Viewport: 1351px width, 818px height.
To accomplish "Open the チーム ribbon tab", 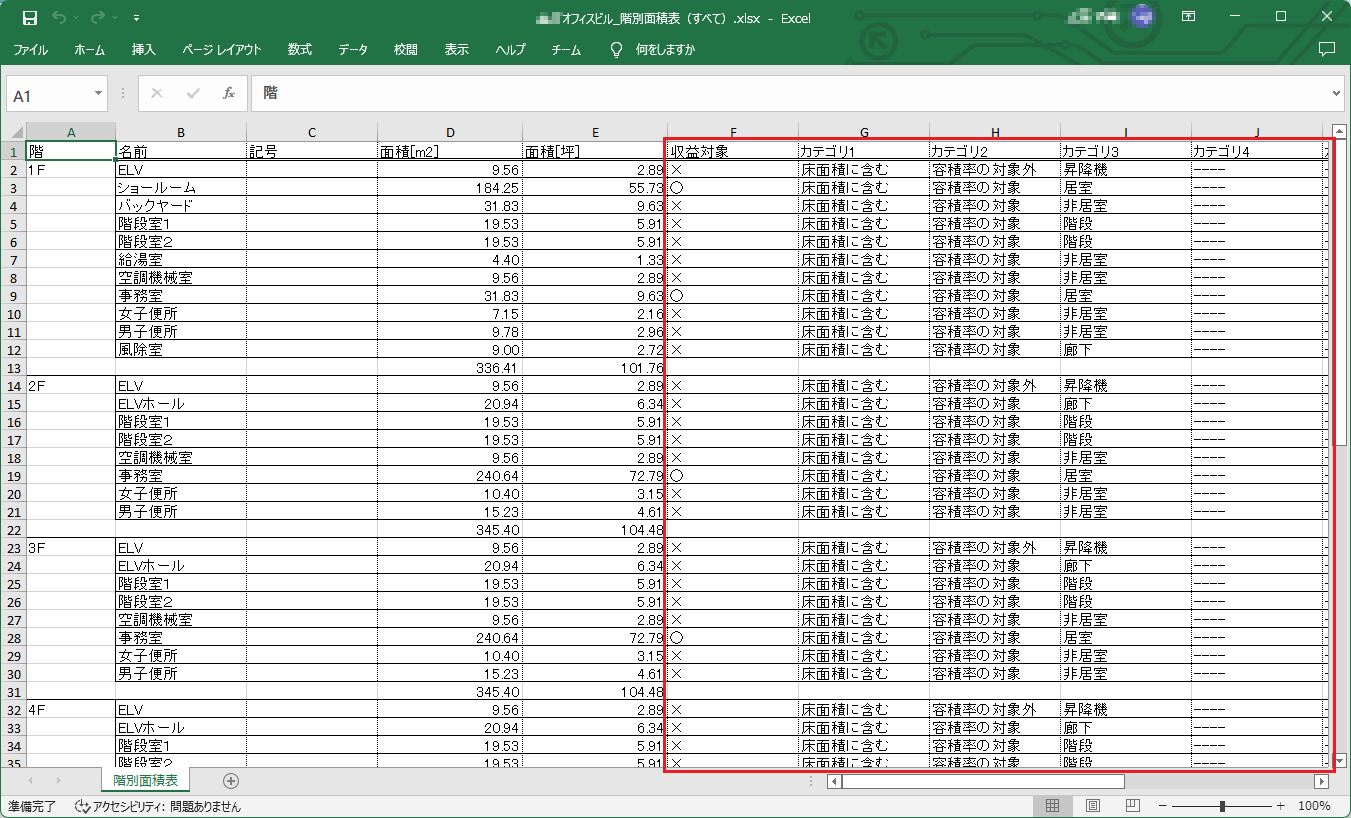I will tap(566, 49).
